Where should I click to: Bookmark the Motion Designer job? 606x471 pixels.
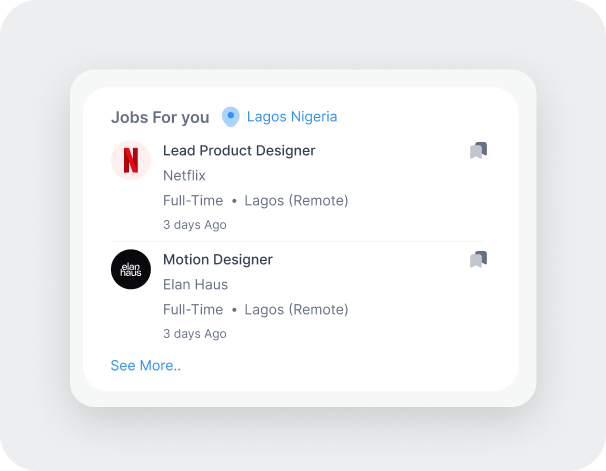click(x=478, y=259)
